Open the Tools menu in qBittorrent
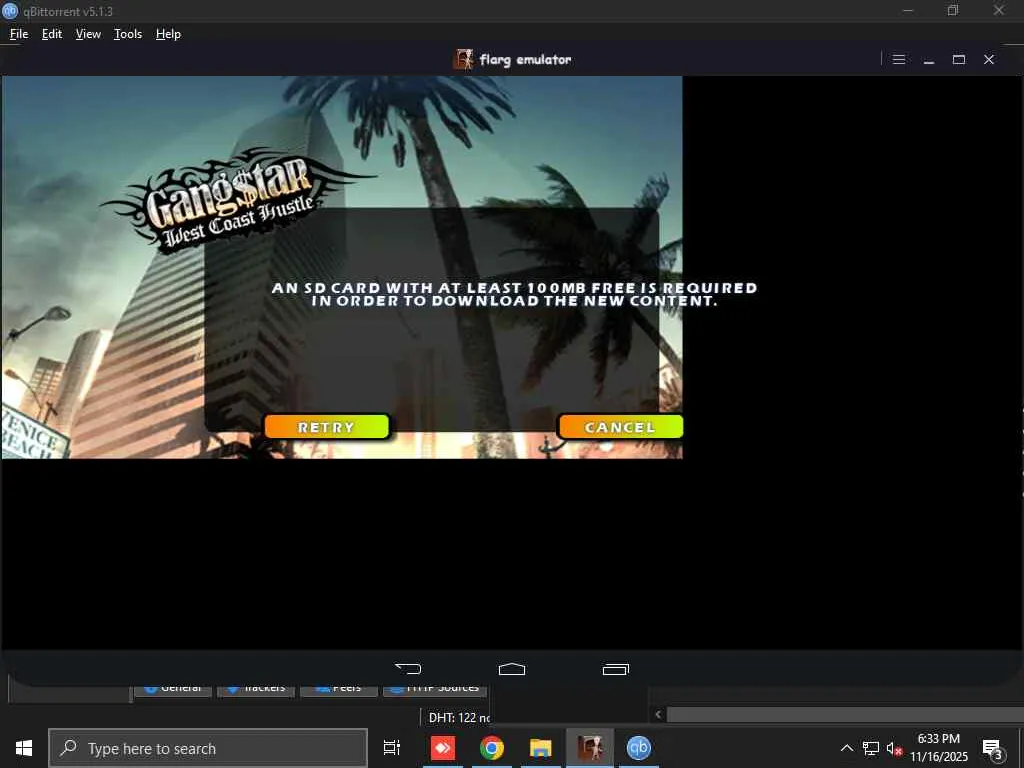Image resolution: width=1024 pixels, height=768 pixels. pos(128,34)
